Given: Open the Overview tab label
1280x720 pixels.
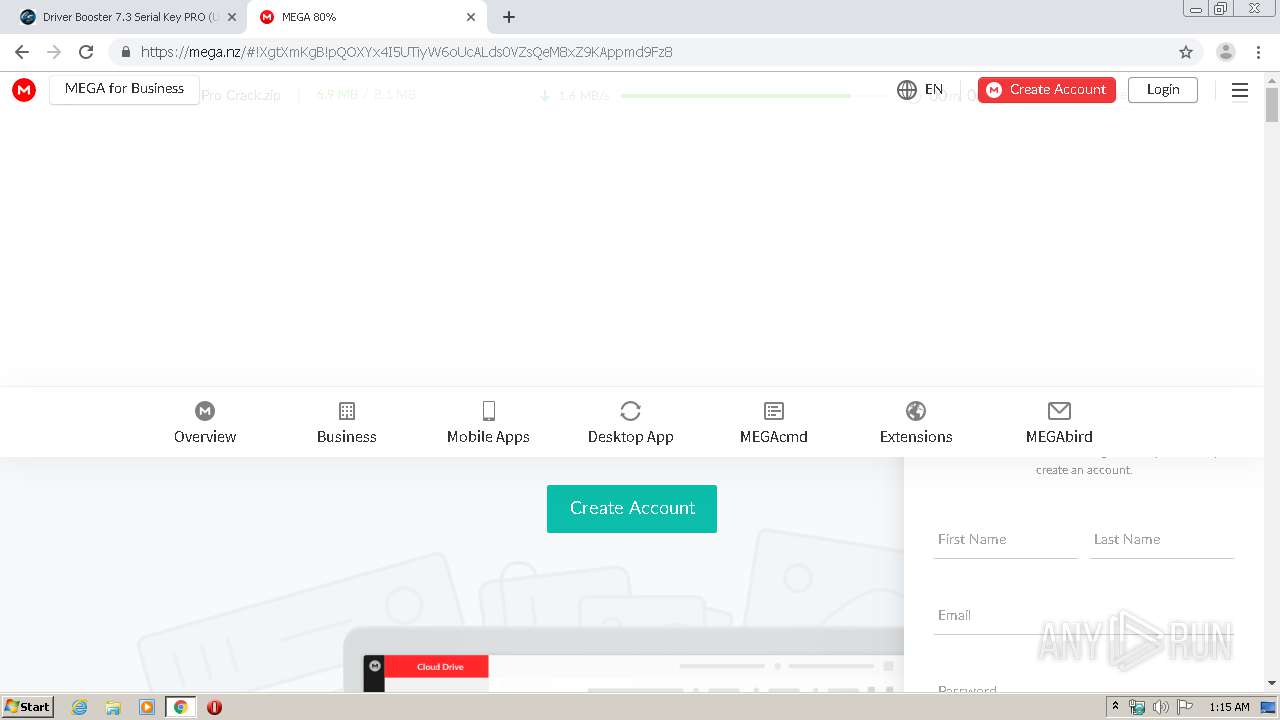Looking at the screenshot, I should pyautogui.click(x=205, y=437).
